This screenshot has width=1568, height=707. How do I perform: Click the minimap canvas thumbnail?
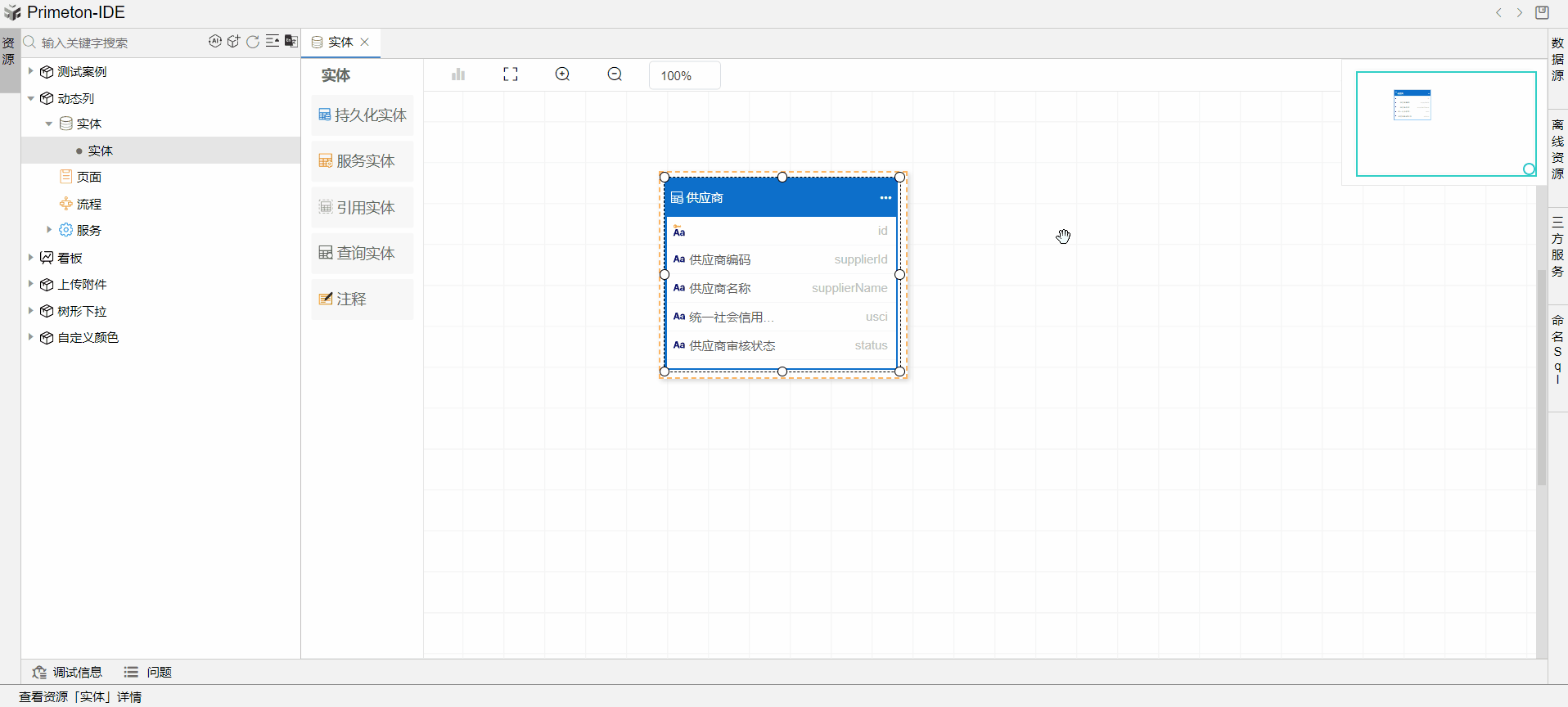(1445, 124)
